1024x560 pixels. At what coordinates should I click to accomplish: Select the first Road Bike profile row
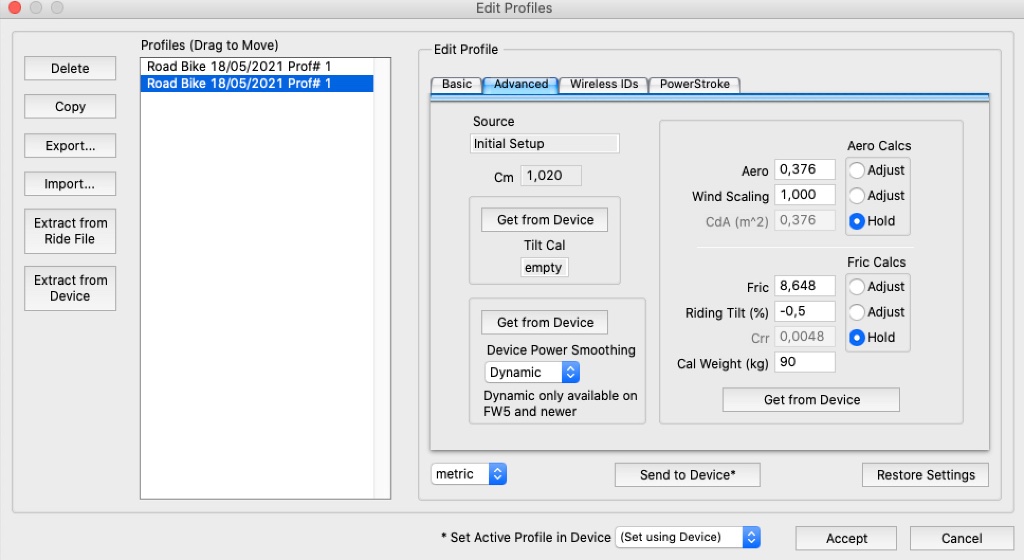pyautogui.click(x=257, y=66)
